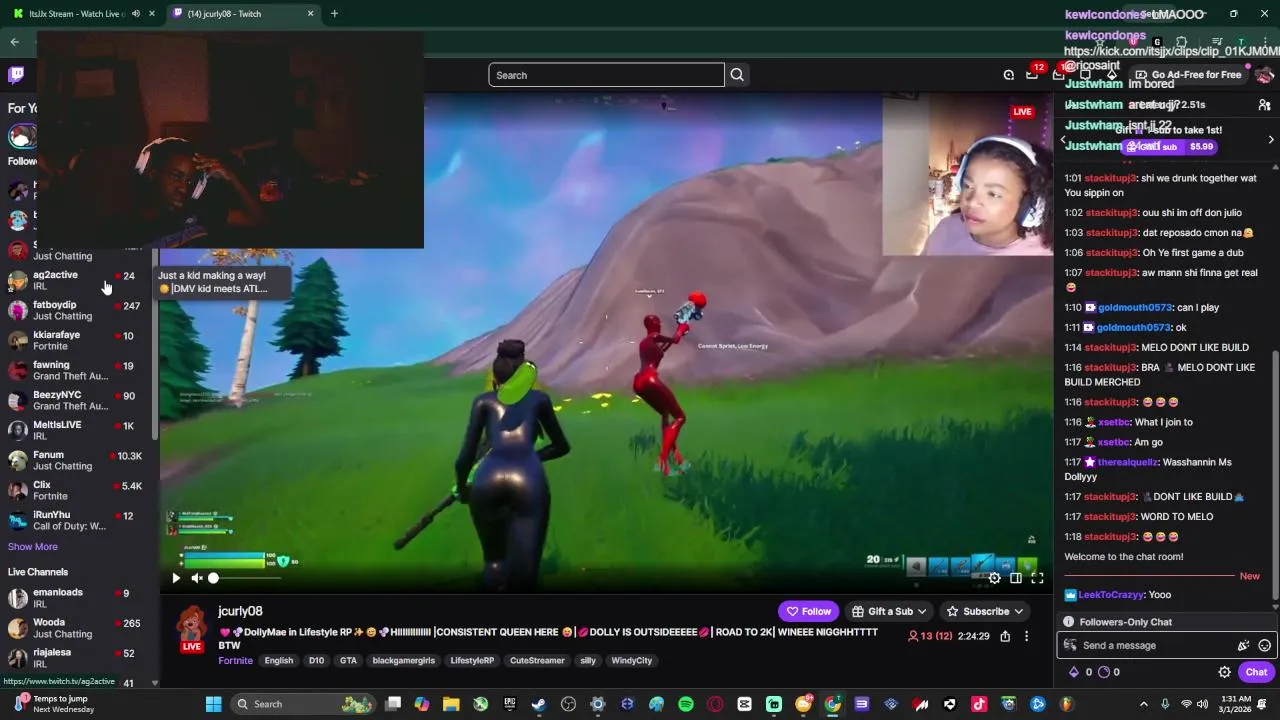
Task: Open the Subscribe dropdown
Action: click(985, 612)
